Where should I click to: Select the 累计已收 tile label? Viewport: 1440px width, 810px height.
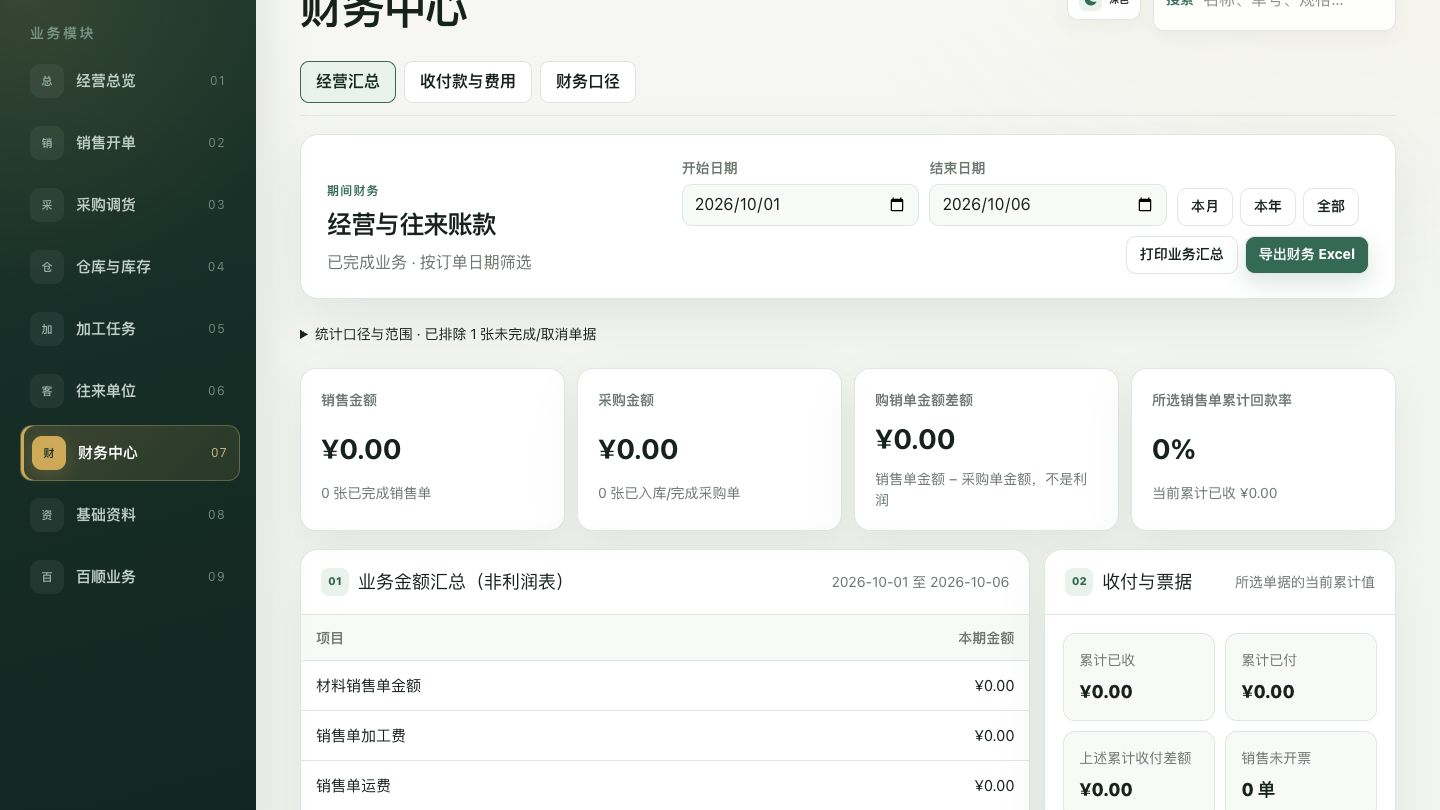click(1107, 660)
